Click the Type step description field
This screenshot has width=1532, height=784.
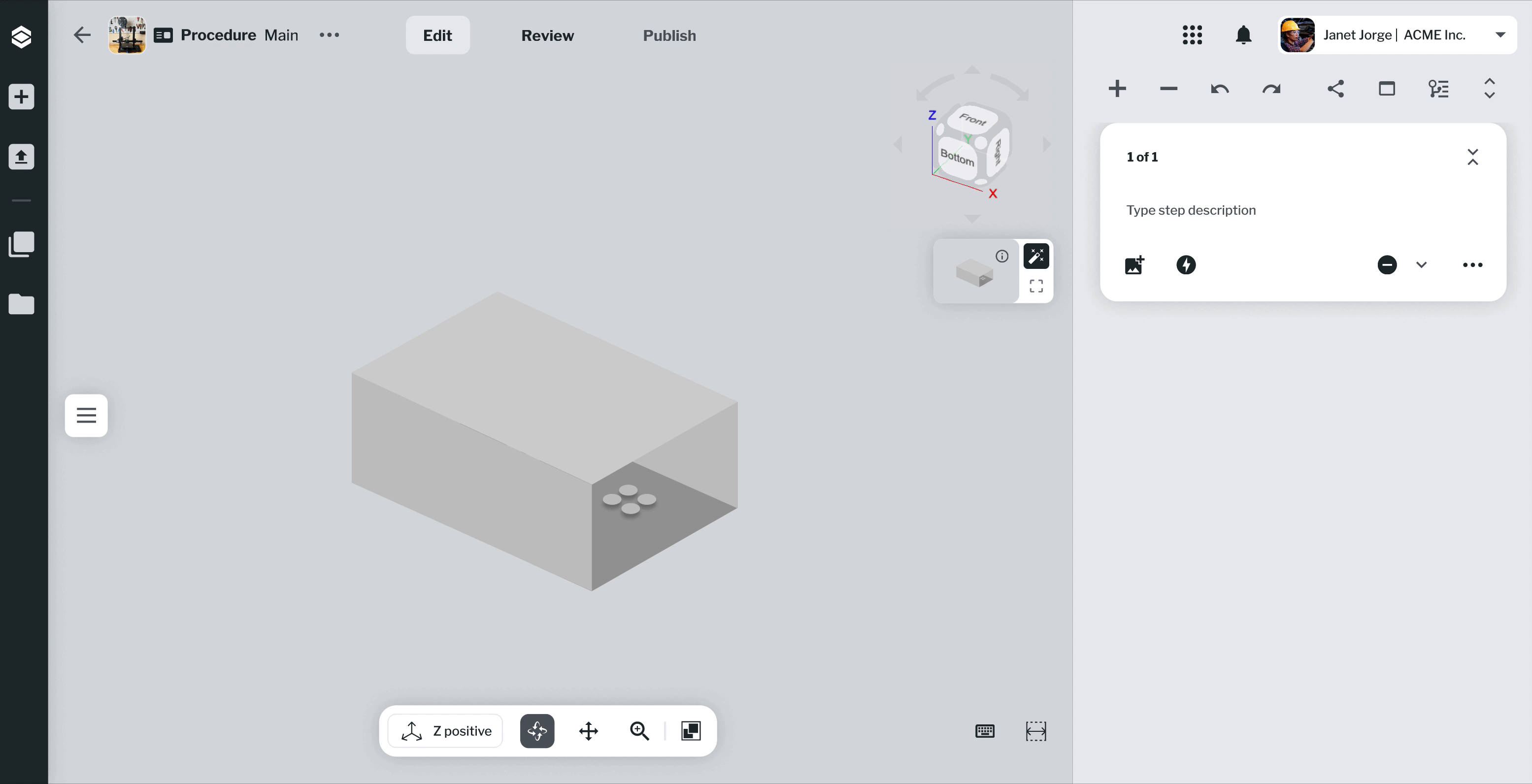tap(1191, 210)
